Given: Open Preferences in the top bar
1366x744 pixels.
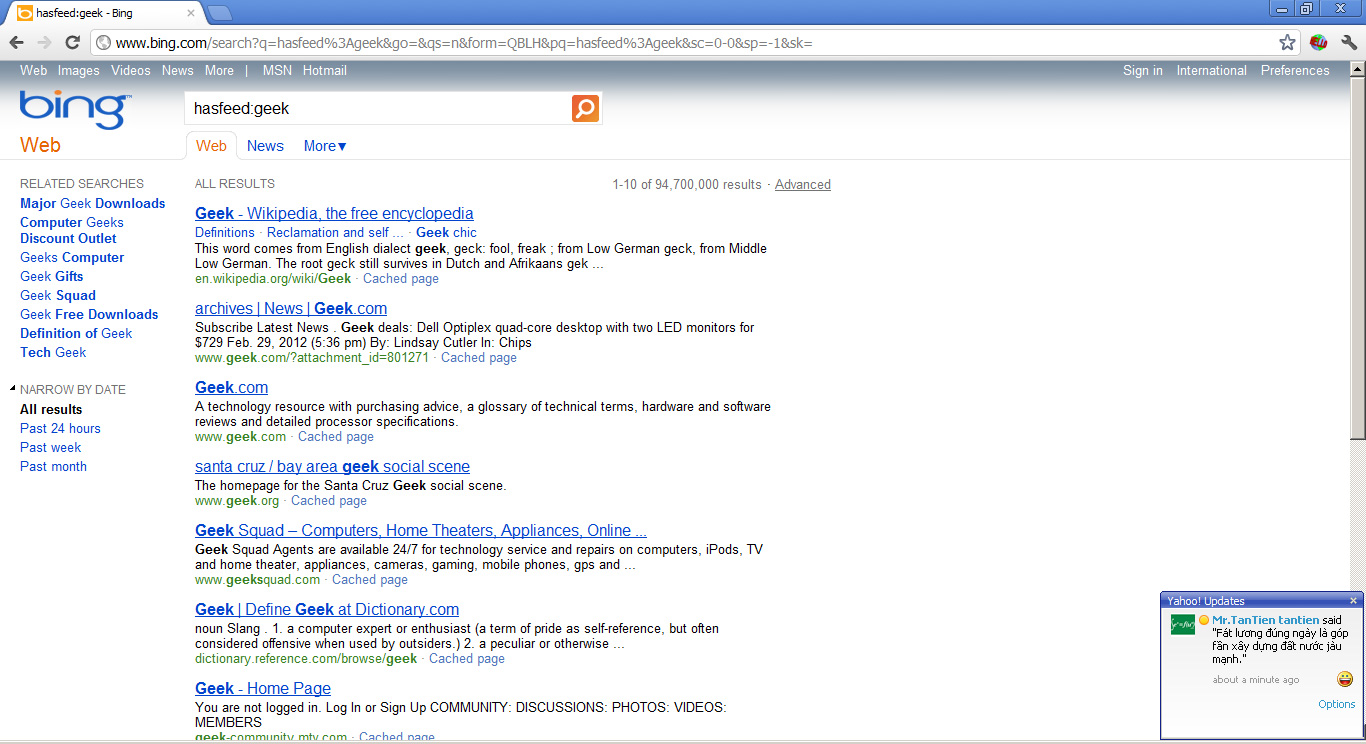Looking at the screenshot, I should coord(1295,71).
